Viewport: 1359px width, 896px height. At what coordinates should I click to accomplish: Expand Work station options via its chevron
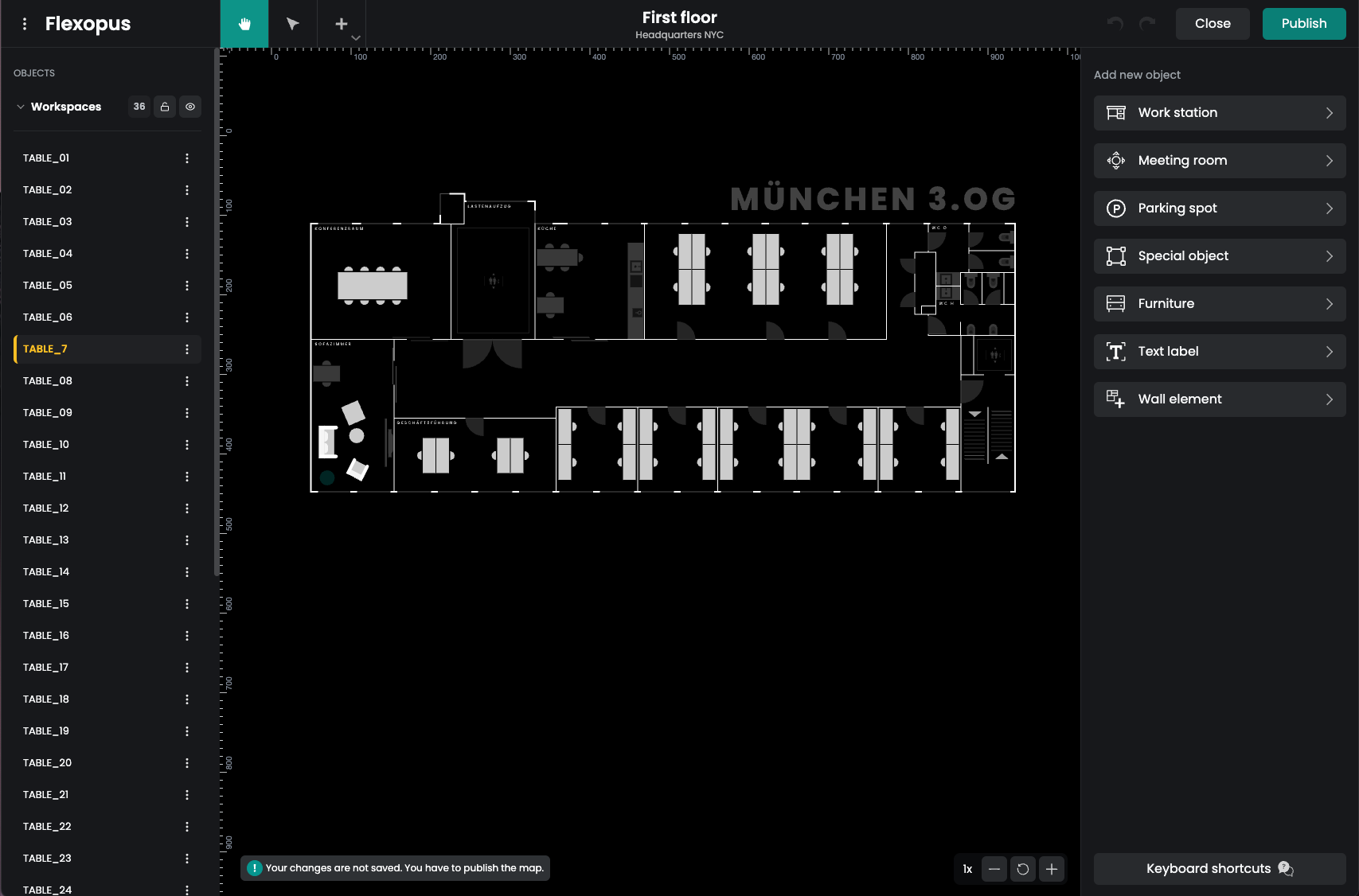(1330, 112)
